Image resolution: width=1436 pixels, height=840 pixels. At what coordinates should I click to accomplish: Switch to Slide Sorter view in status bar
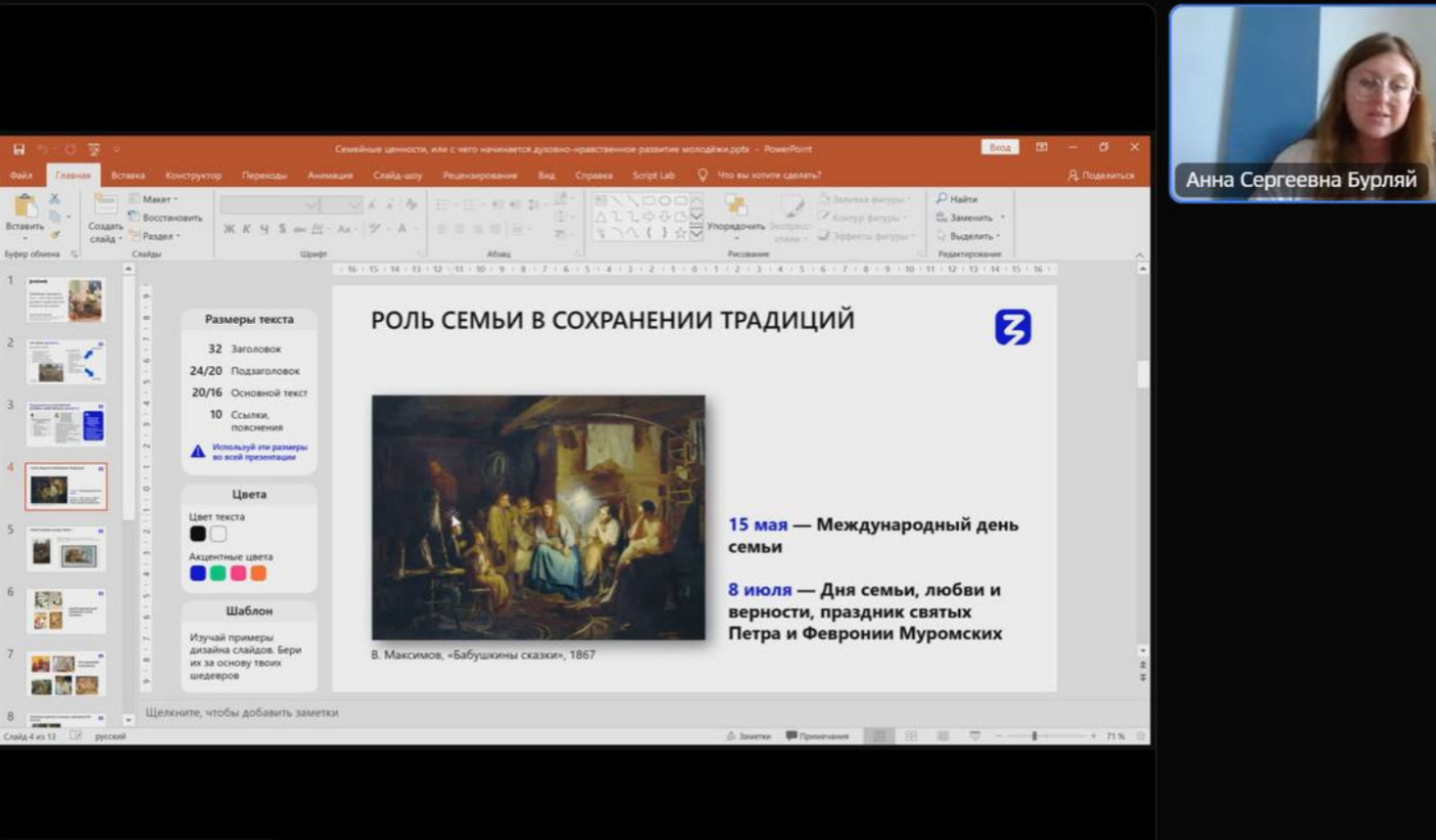[911, 736]
